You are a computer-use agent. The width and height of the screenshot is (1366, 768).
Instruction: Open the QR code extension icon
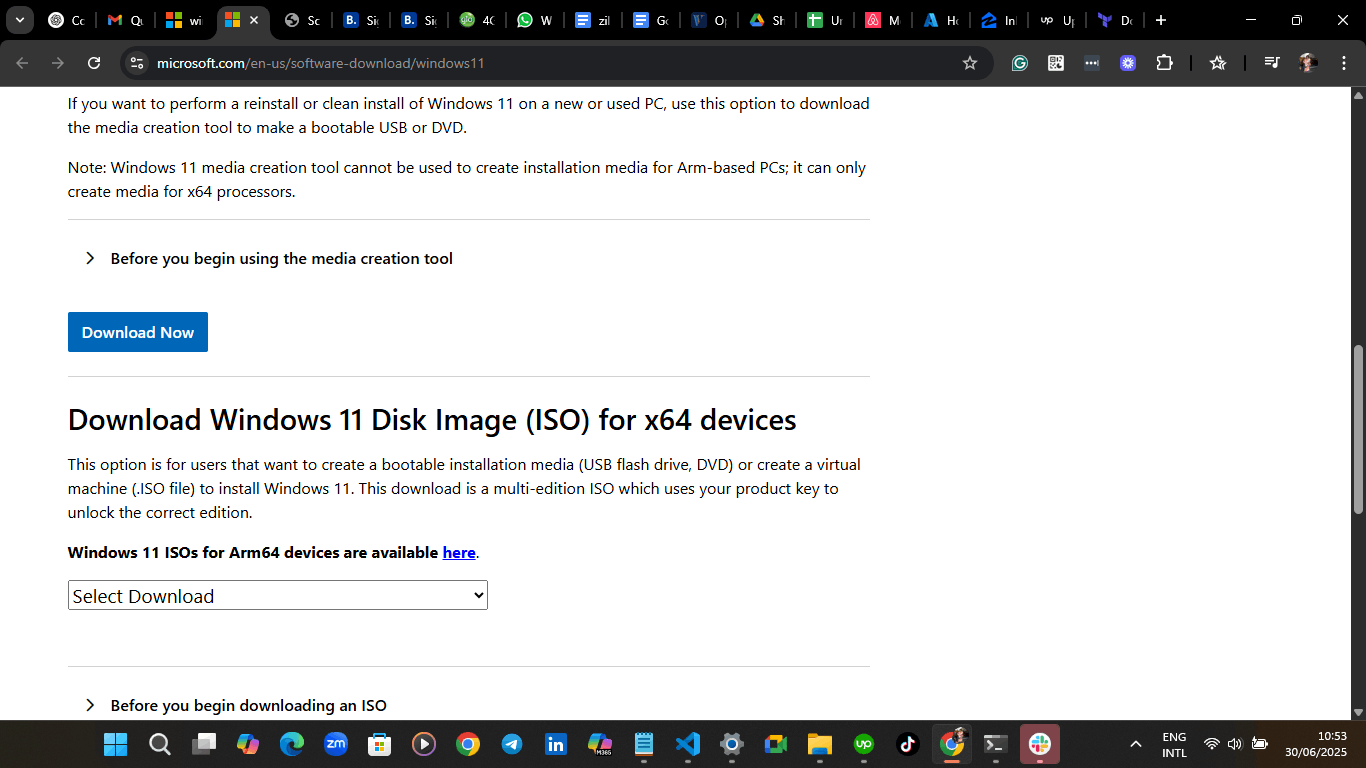coord(1056,63)
